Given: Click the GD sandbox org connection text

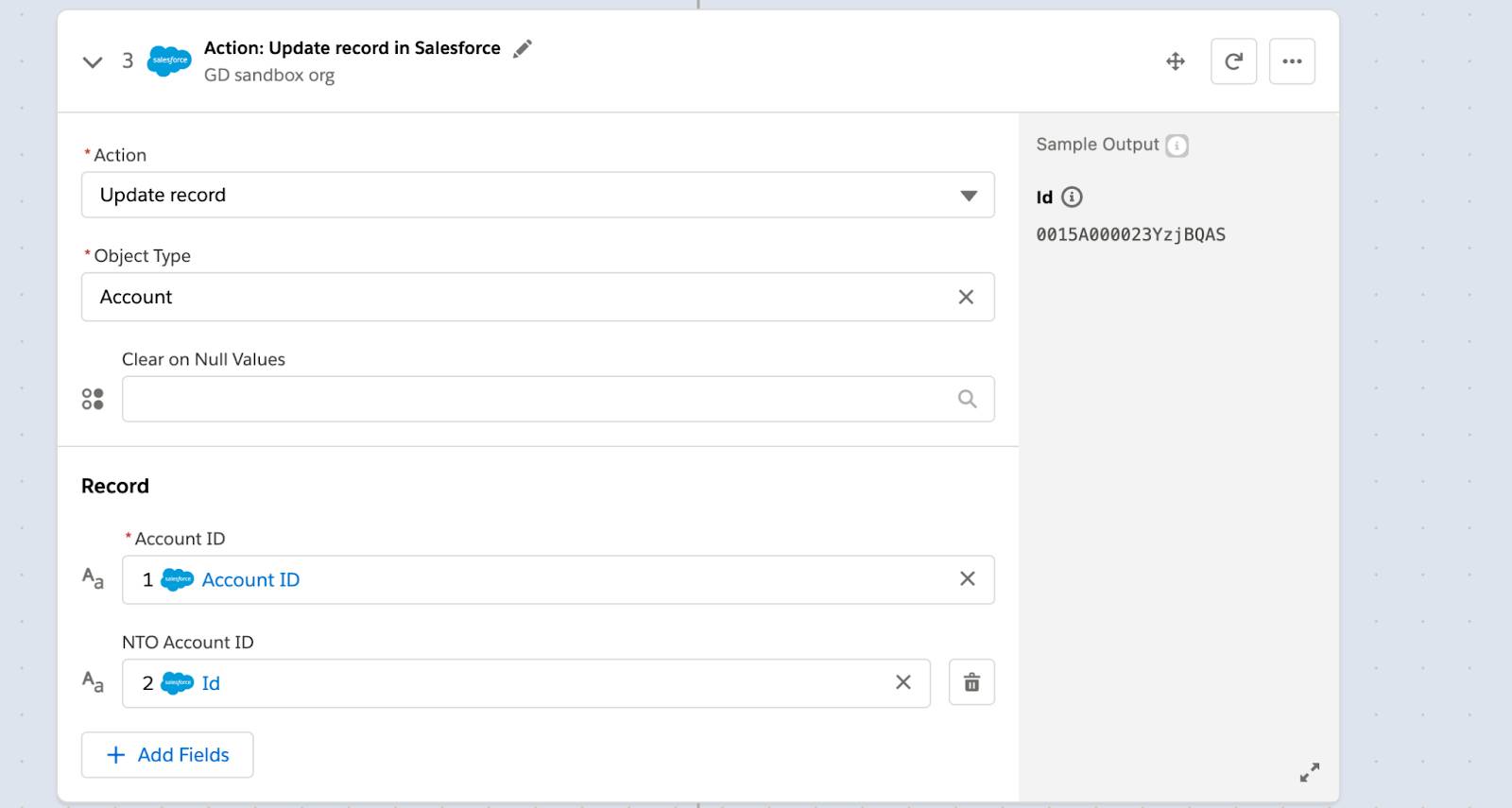Looking at the screenshot, I should point(269,76).
